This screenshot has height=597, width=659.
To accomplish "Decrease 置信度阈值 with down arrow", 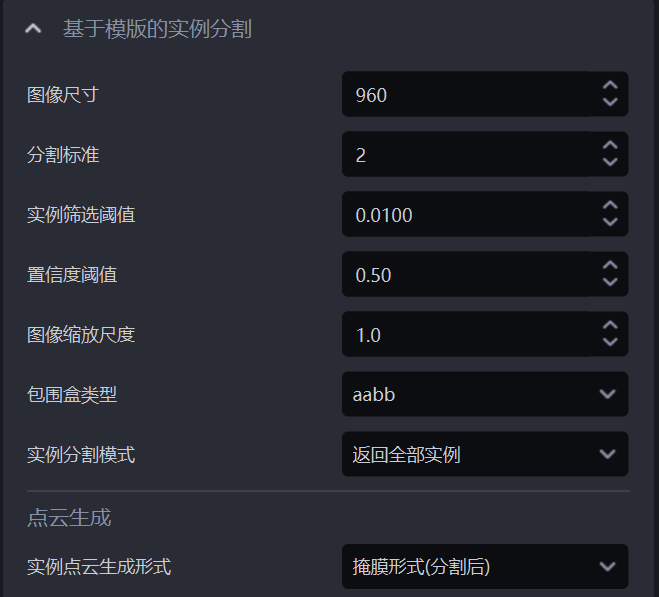I will (610, 282).
